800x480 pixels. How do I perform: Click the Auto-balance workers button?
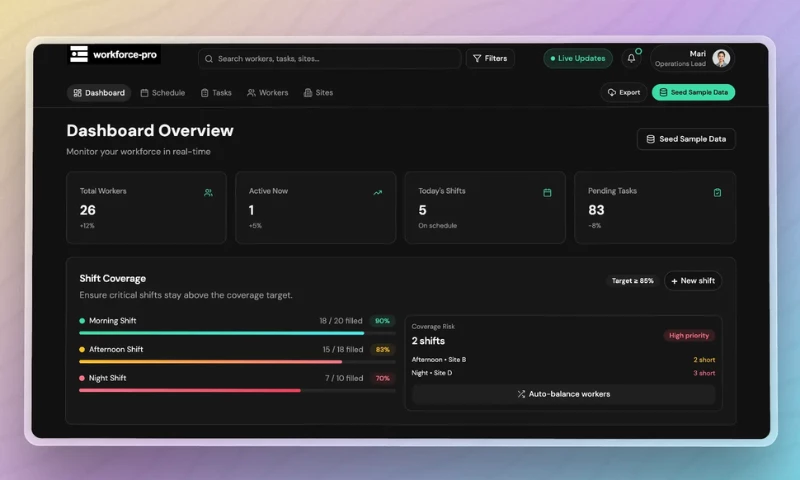[564, 394]
